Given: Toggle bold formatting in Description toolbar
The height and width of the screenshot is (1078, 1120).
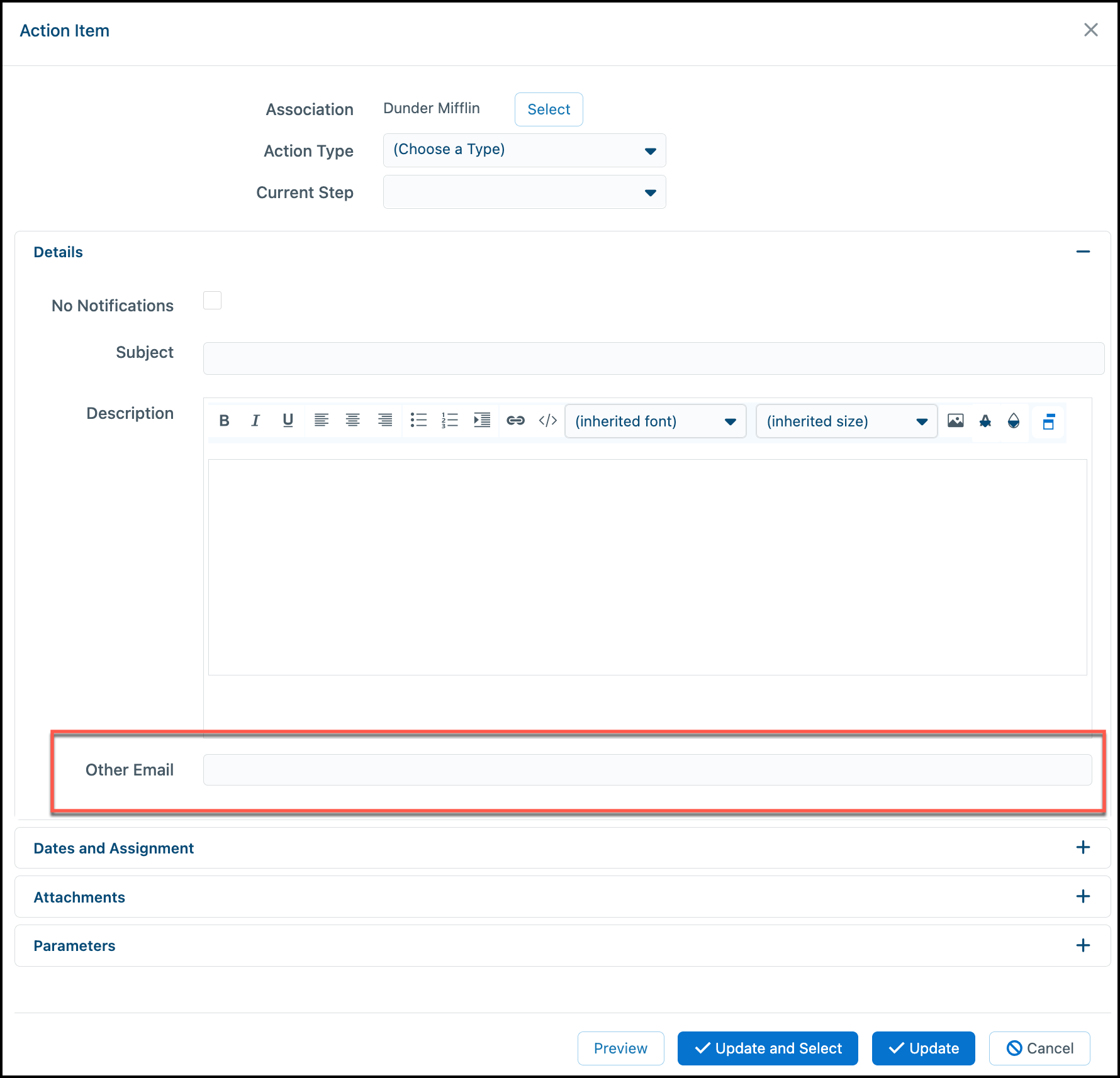Looking at the screenshot, I should pyautogui.click(x=224, y=421).
